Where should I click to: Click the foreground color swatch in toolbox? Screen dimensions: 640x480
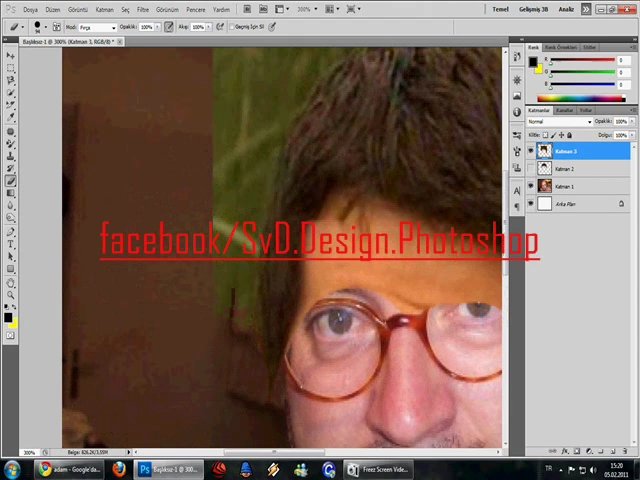click(x=8, y=318)
